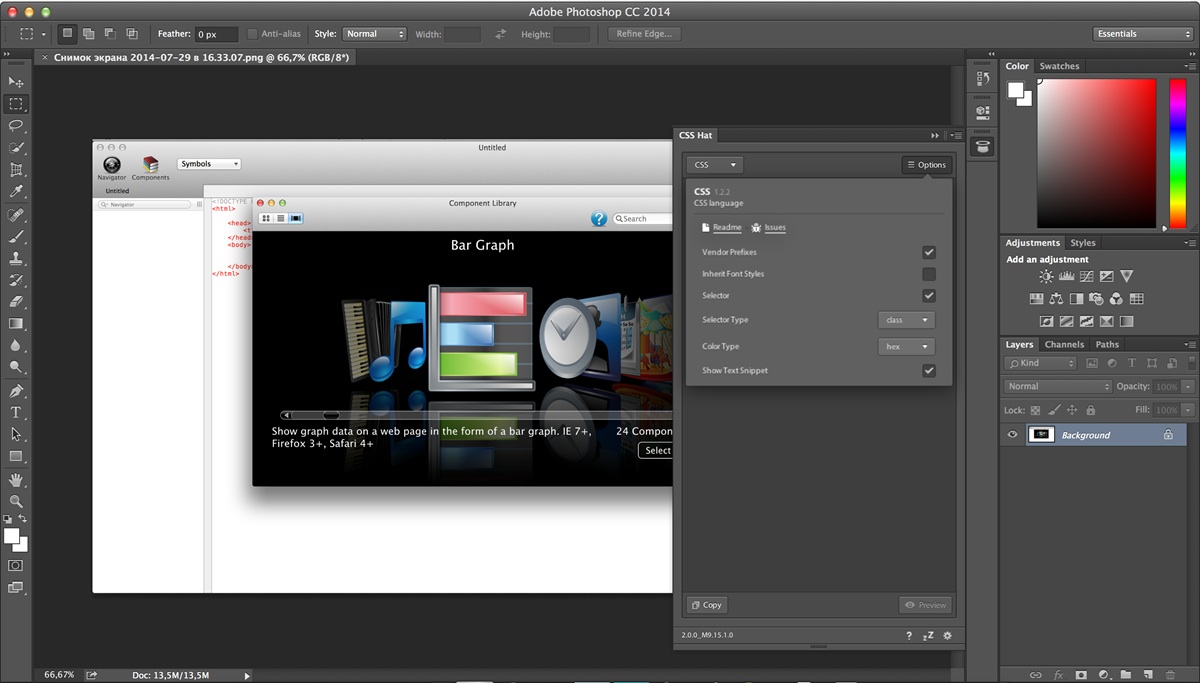Click the CSS Hat question mark help icon
The height and width of the screenshot is (683, 1200).
[x=909, y=635]
